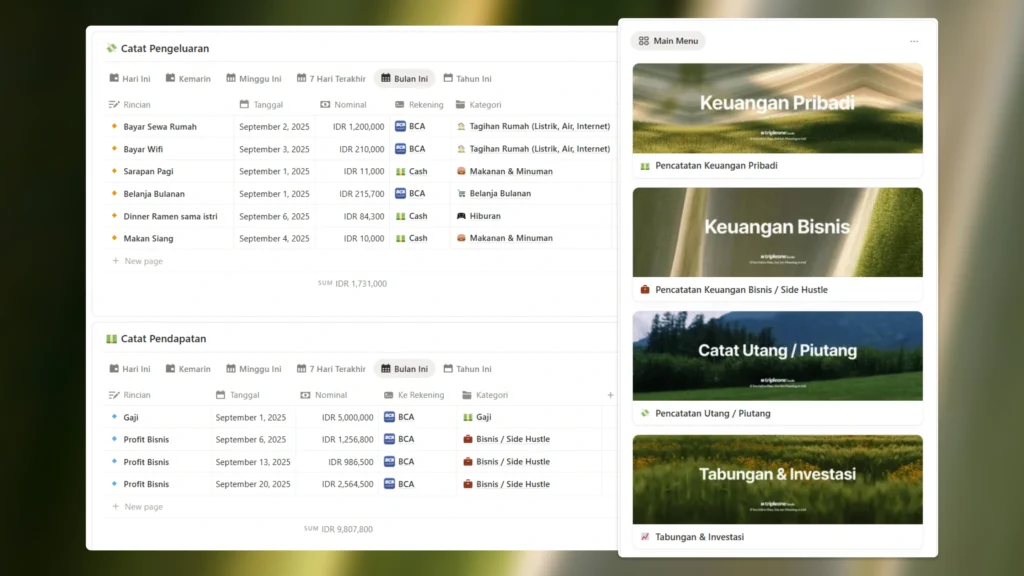Open the Keuangan Pribadi banner card

777,108
